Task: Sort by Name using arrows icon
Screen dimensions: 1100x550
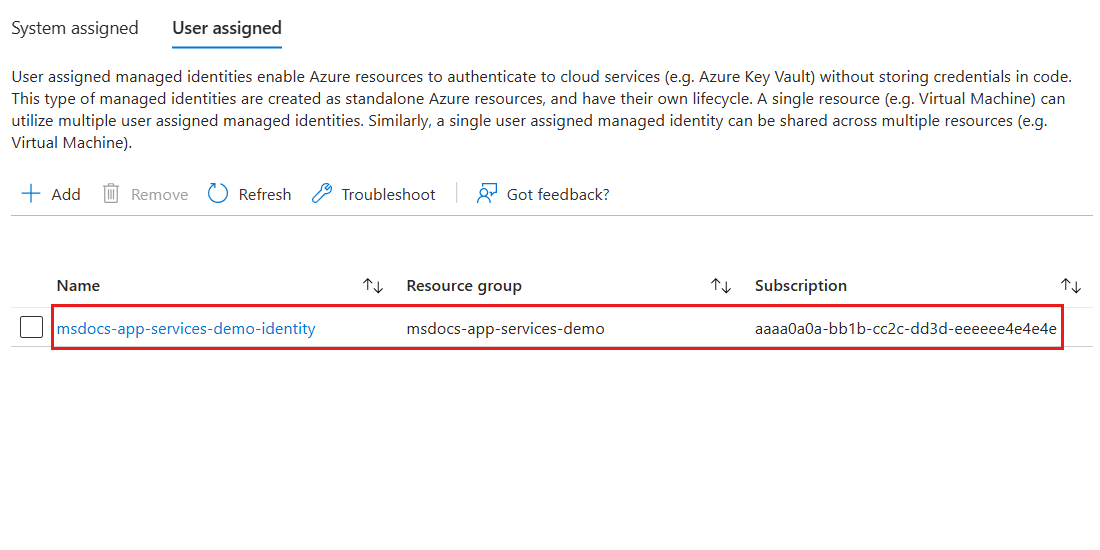Action: [373, 286]
